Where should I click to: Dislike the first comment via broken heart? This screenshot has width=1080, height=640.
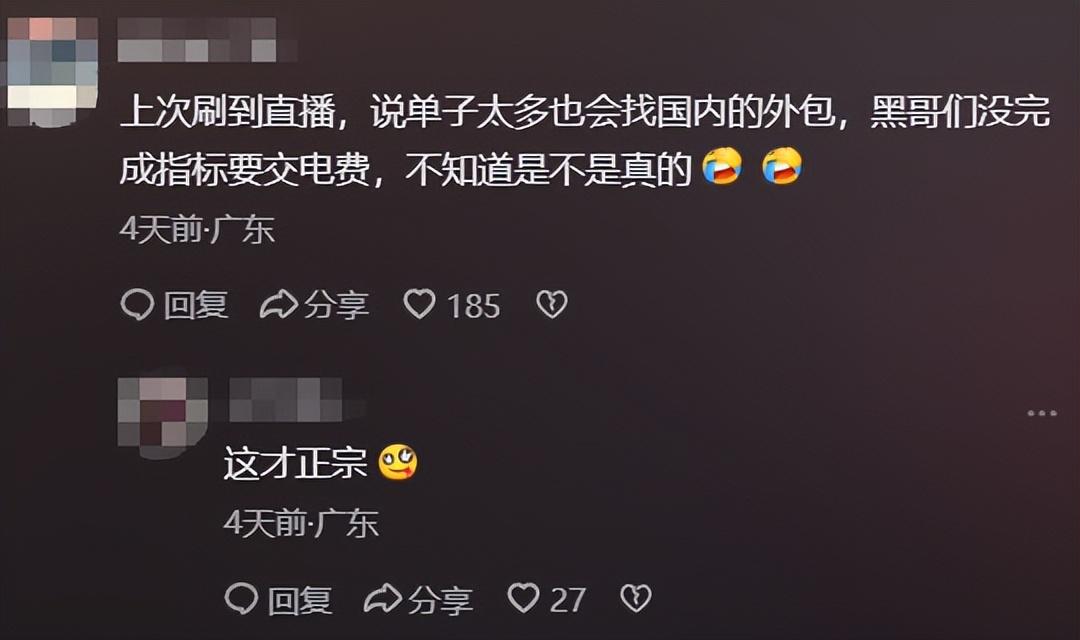click(552, 304)
